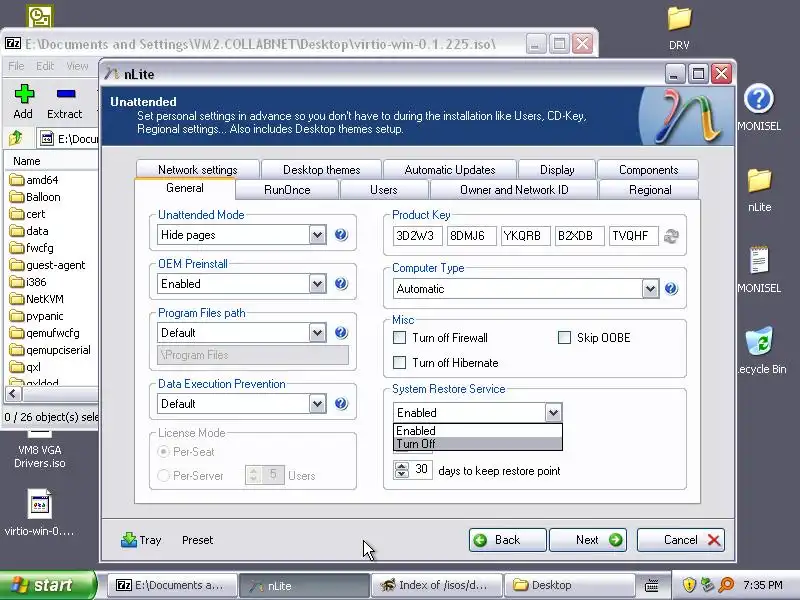
Task: Click the Extract icon in 7-Zip window
Action: pos(66,94)
